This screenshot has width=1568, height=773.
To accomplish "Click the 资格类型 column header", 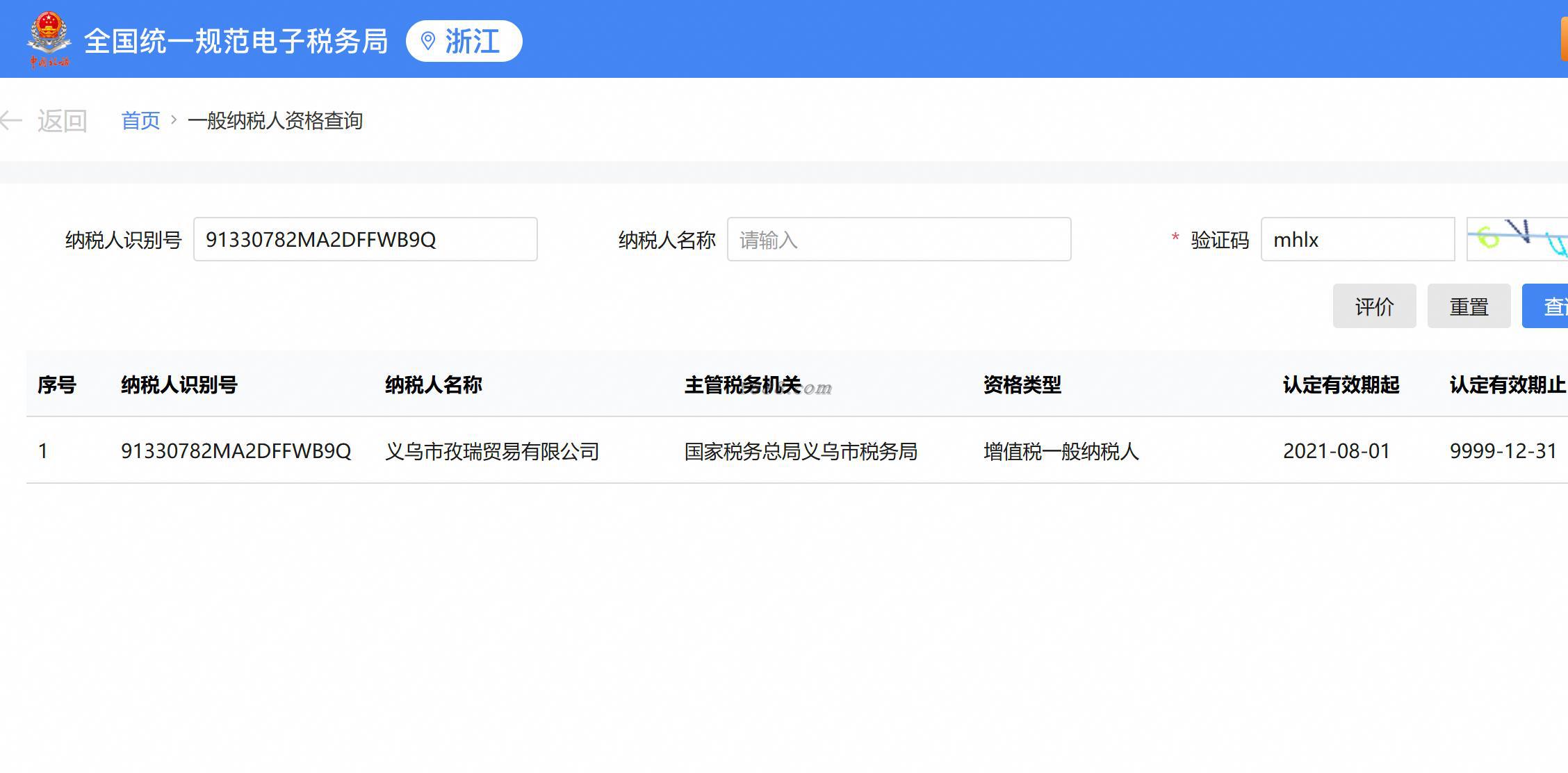I will point(1022,384).
